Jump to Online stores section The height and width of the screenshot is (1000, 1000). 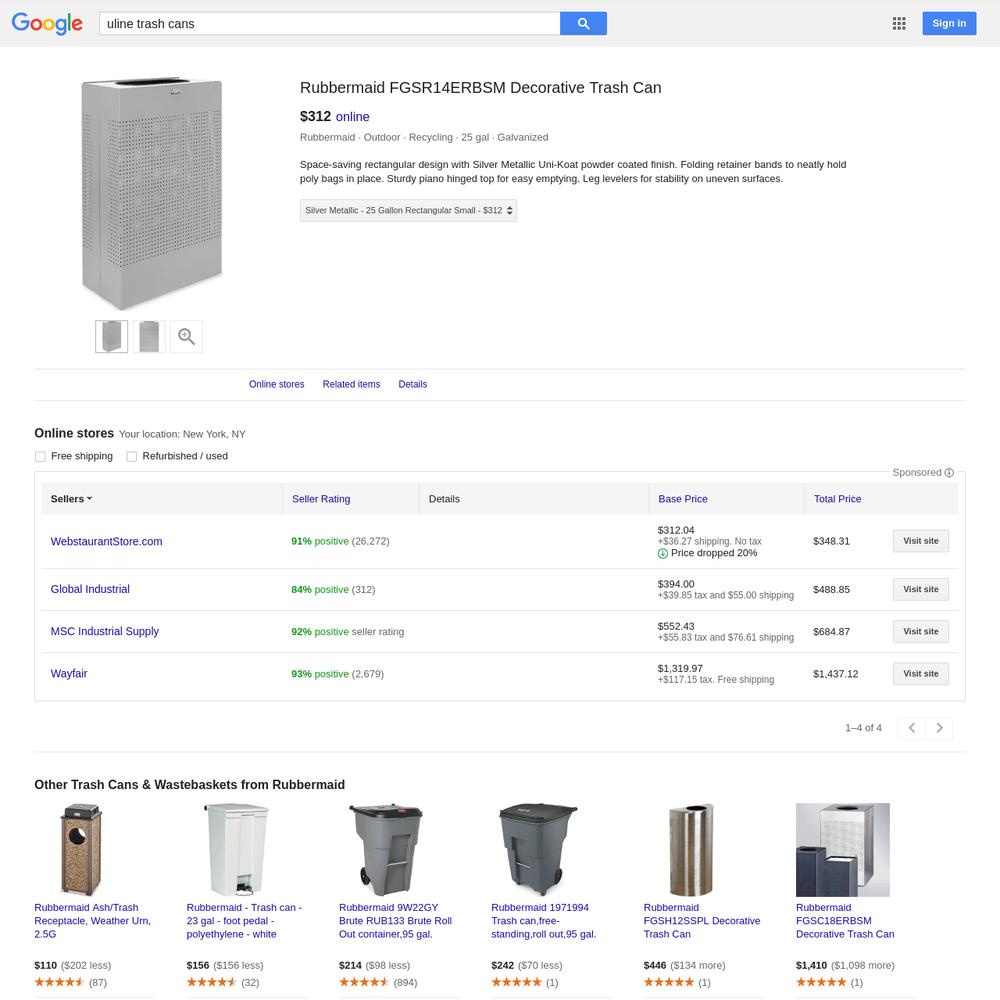(x=276, y=385)
